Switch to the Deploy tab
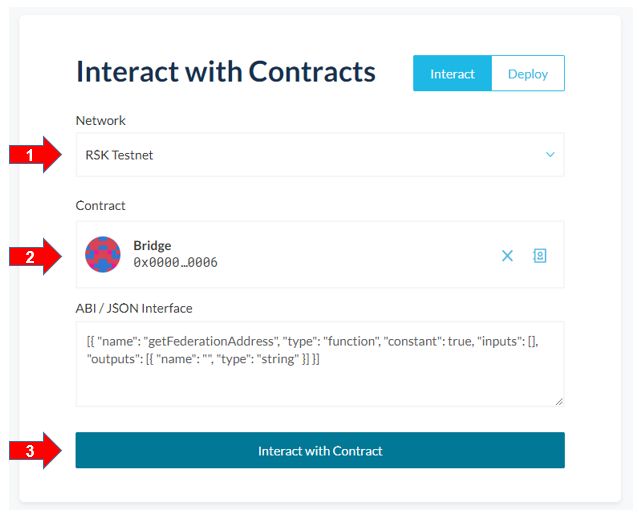 point(527,74)
